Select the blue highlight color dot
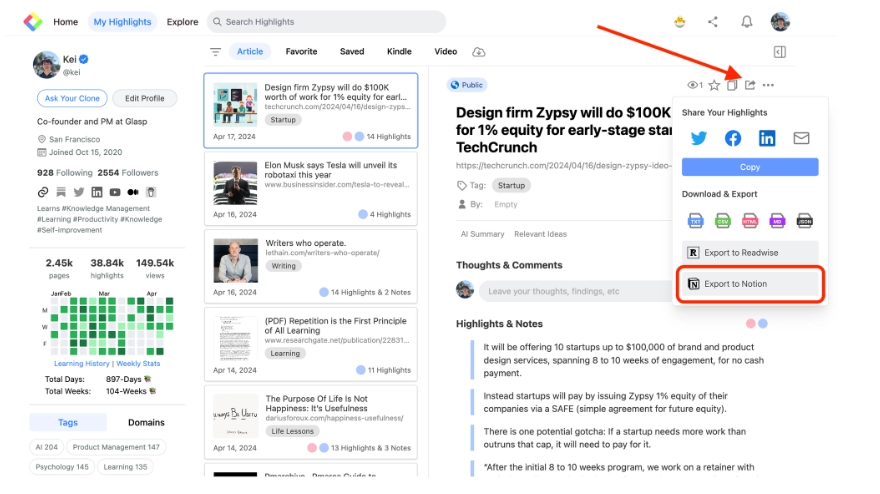Screen dimensions: 880x494 click(763, 323)
